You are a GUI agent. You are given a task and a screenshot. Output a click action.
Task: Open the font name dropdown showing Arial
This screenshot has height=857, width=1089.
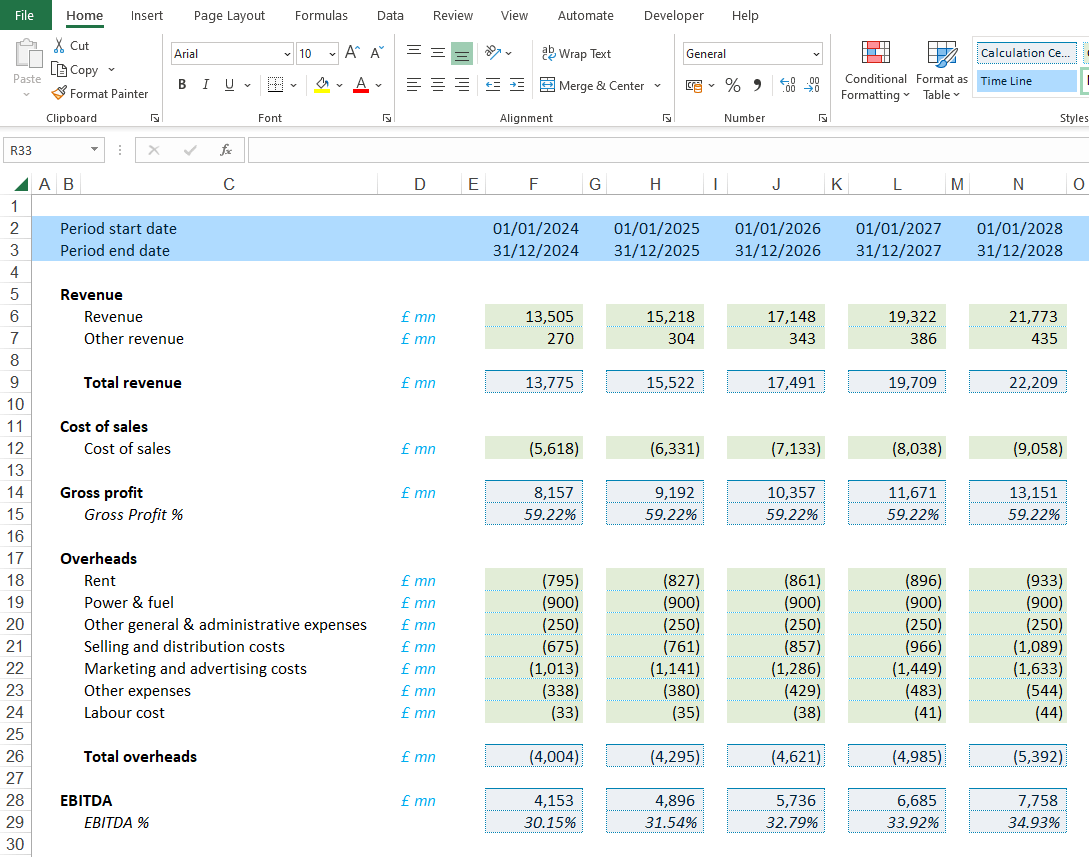[x=288, y=54]
